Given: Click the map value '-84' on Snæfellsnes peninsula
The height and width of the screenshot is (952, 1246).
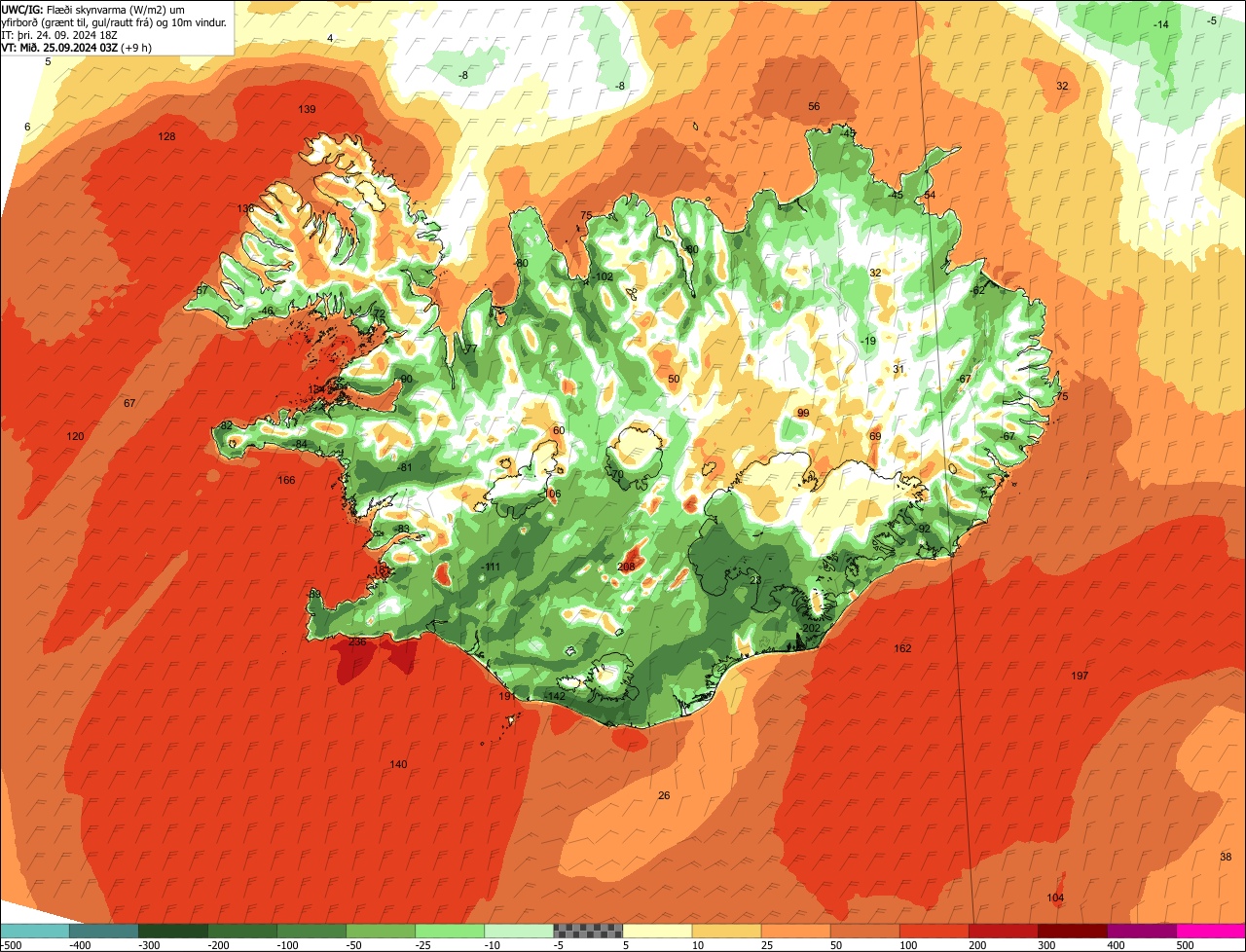Looking at the screenshot, I should tap(300, 444).
